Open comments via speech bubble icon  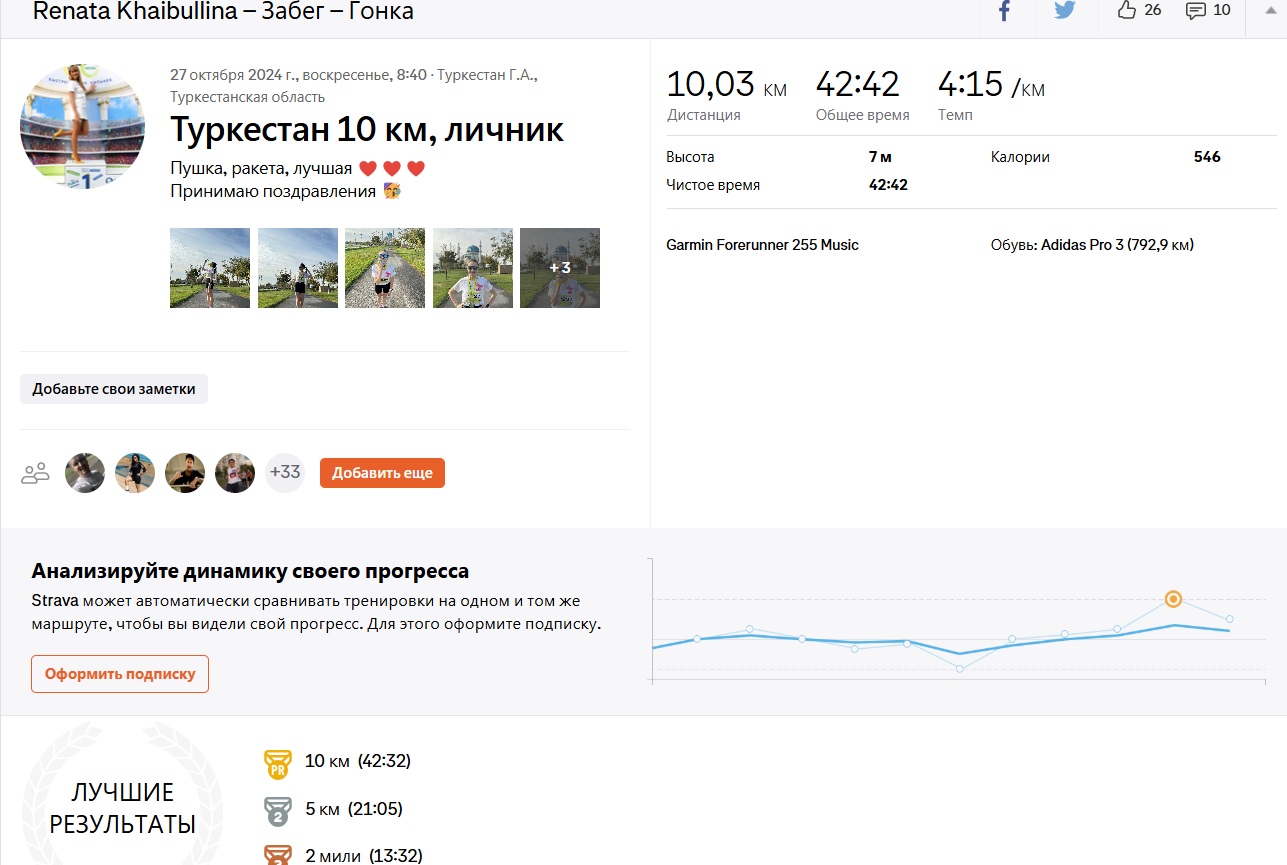pyautogui.click(x=1195, y=11)
